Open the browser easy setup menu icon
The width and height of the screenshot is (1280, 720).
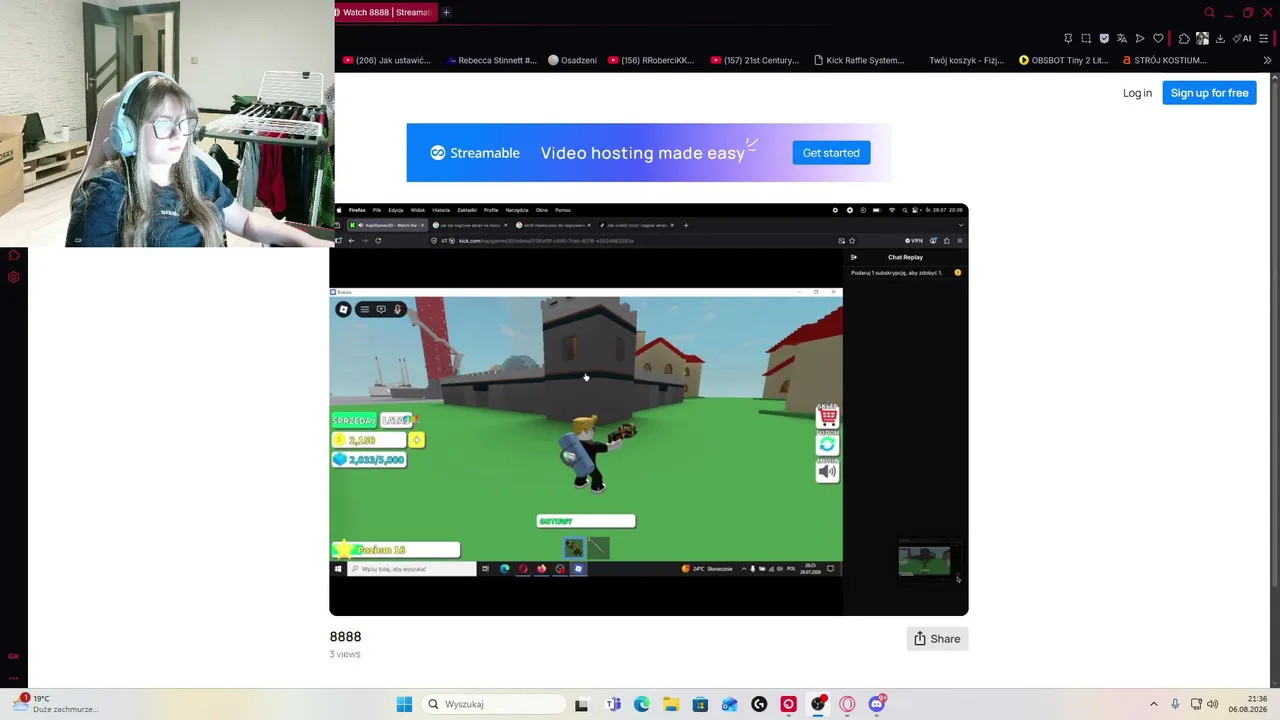(x=1264, y=38)
